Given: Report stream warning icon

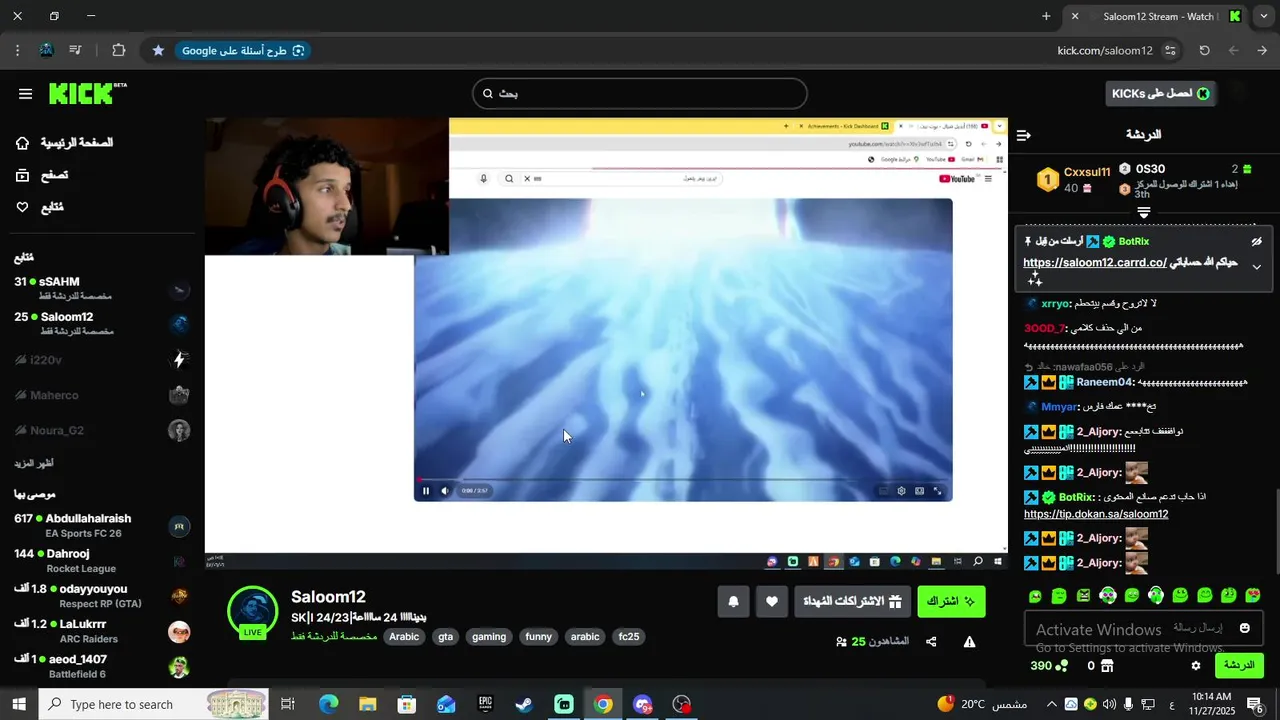Looking at the screenshot, I should click(x=969, y=642).
